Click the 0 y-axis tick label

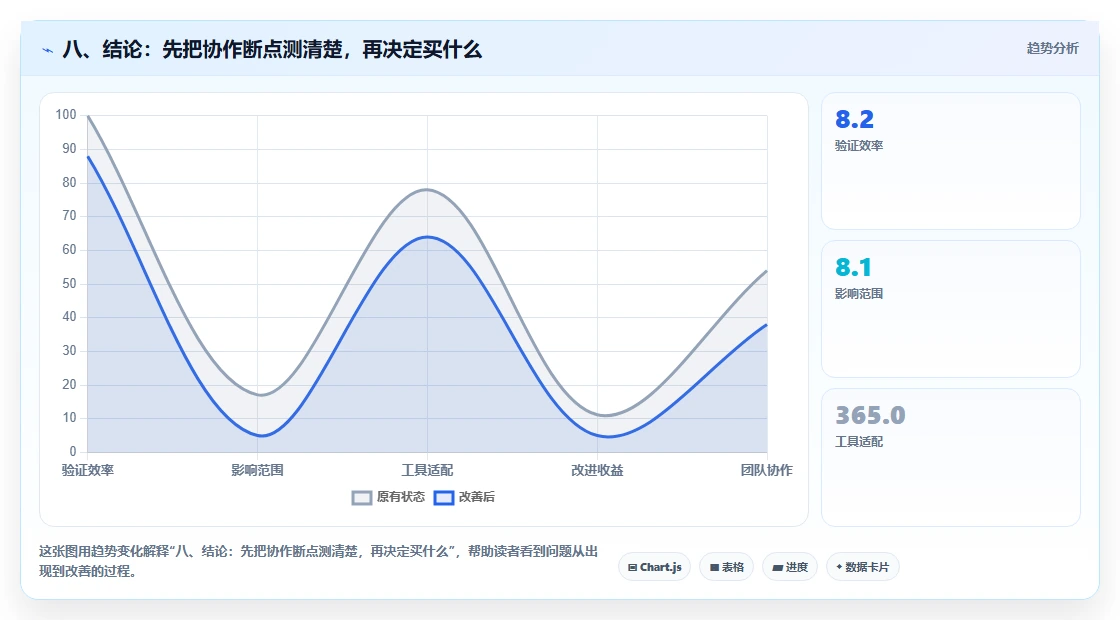tap(73, 451)
